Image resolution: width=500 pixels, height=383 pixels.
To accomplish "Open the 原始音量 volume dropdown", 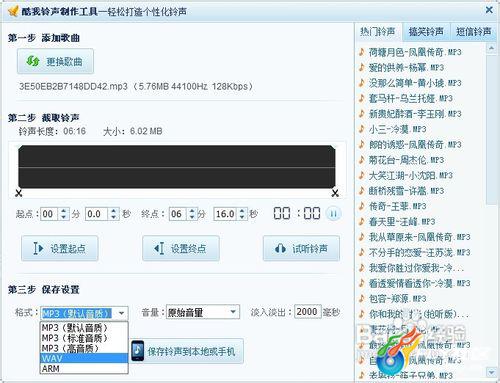I will tap(203, 312).
